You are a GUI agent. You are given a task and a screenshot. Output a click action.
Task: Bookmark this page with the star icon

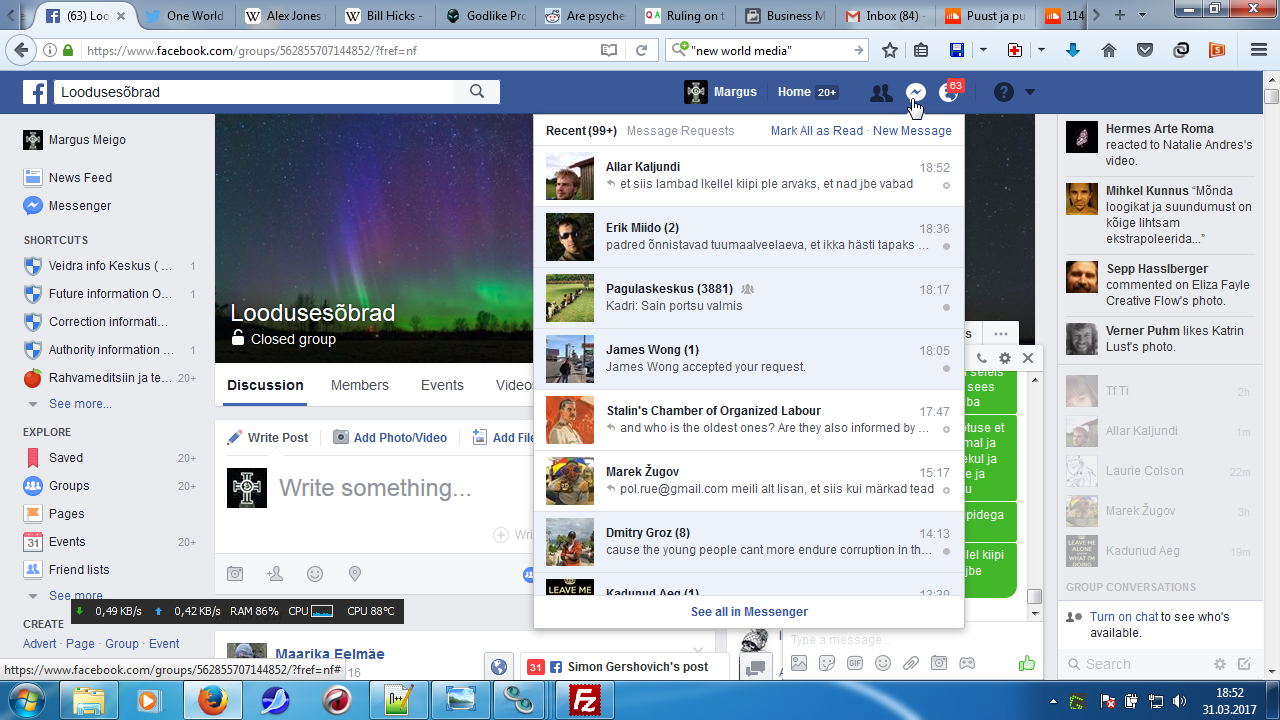coord(889,50)
